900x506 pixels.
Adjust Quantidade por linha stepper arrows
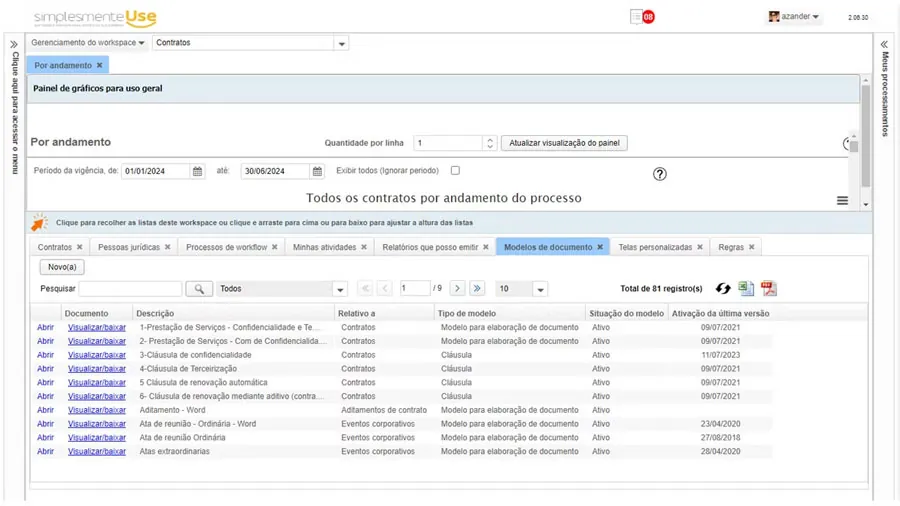(490, 143)
